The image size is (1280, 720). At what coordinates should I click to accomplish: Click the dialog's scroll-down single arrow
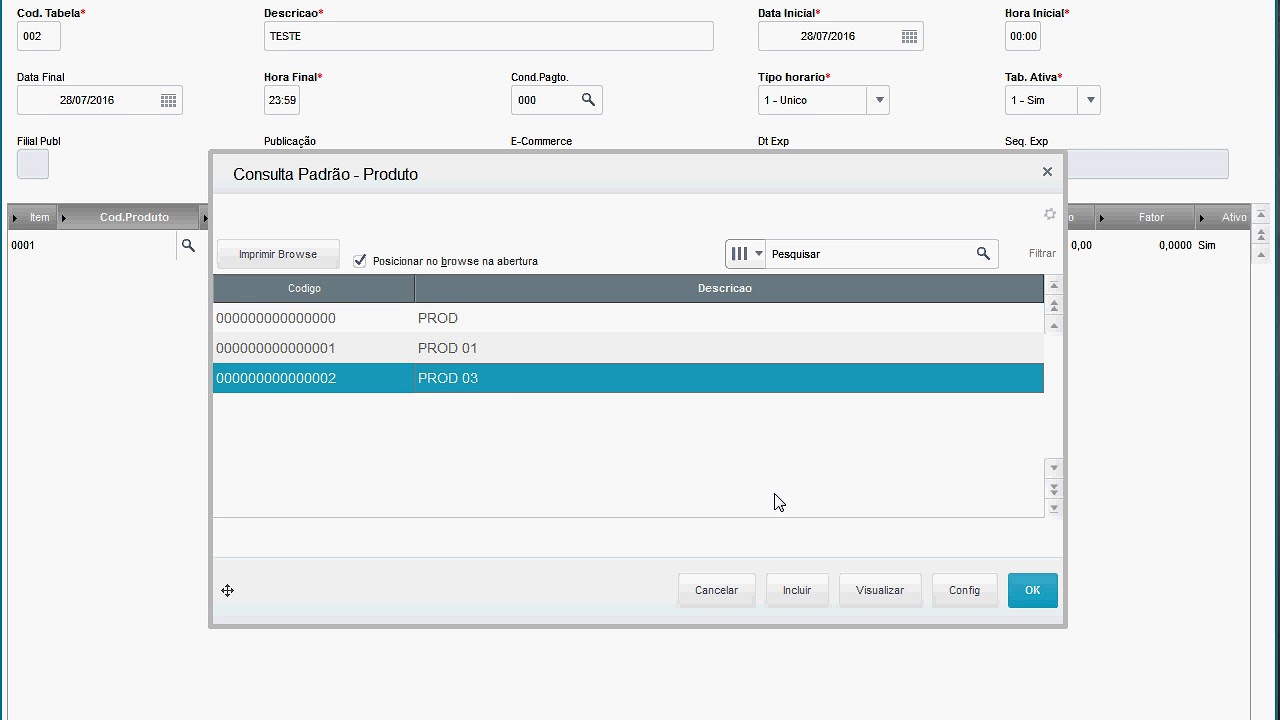(1053, 468)
